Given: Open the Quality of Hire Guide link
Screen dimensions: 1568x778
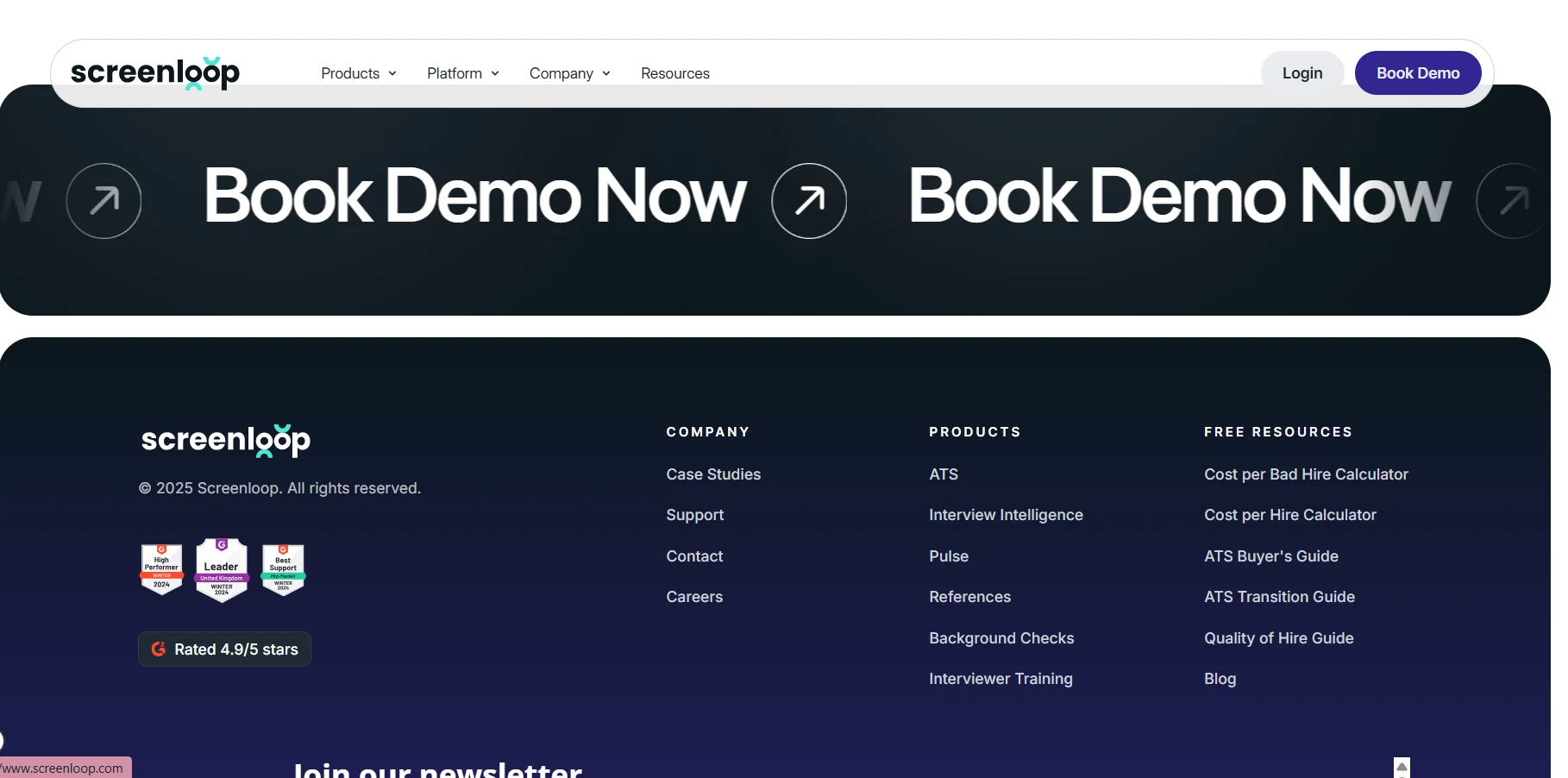Looking at the screenshot, I should click(1279, 638).
